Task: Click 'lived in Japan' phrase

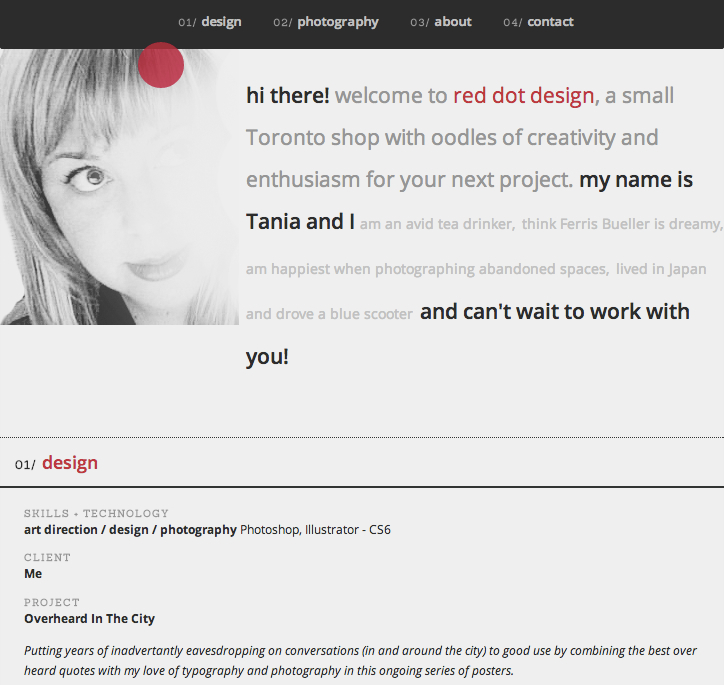Action: point(661,269)
